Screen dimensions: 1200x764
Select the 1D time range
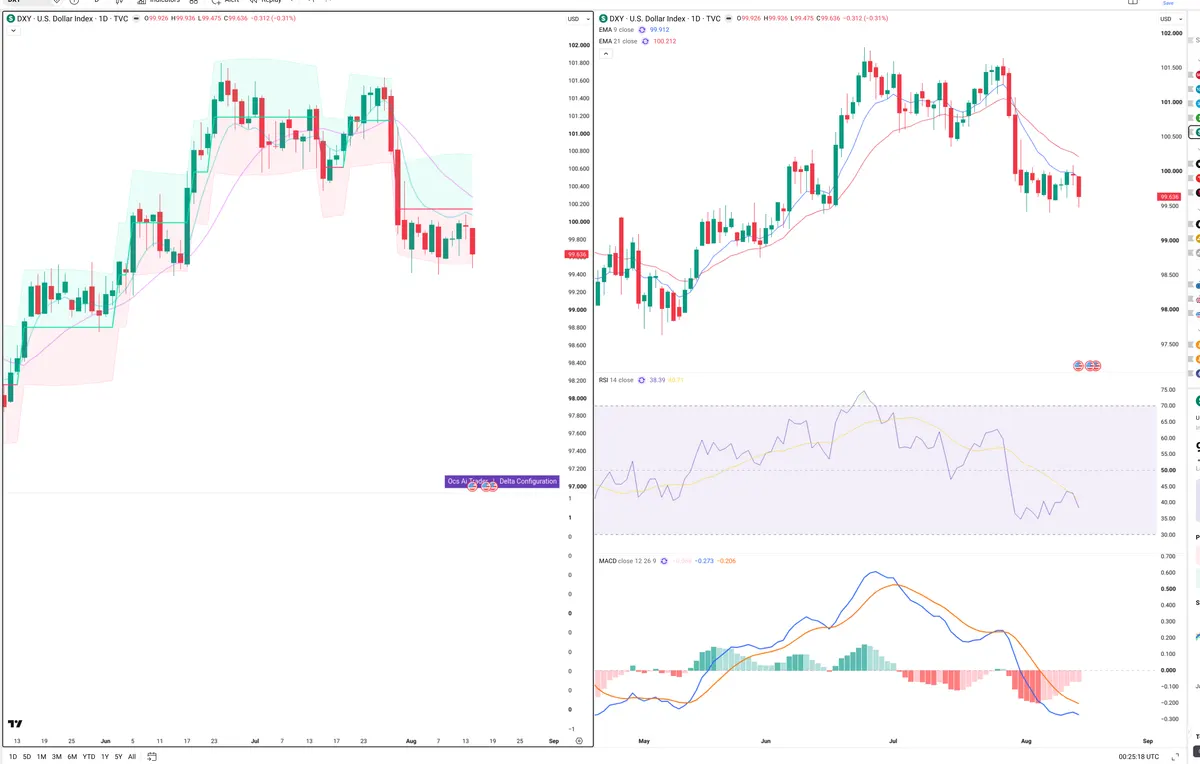tap(13, 757)
